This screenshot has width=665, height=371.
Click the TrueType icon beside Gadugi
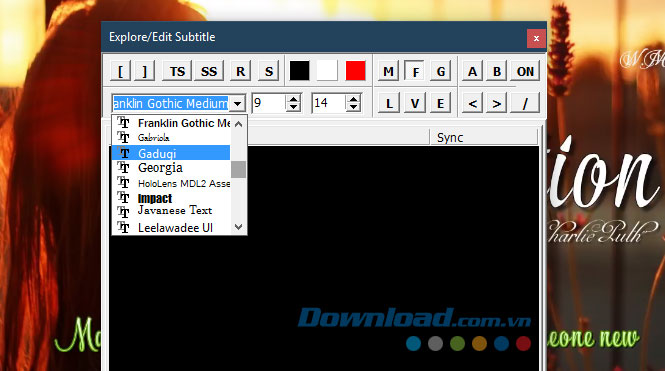point(123,153)
